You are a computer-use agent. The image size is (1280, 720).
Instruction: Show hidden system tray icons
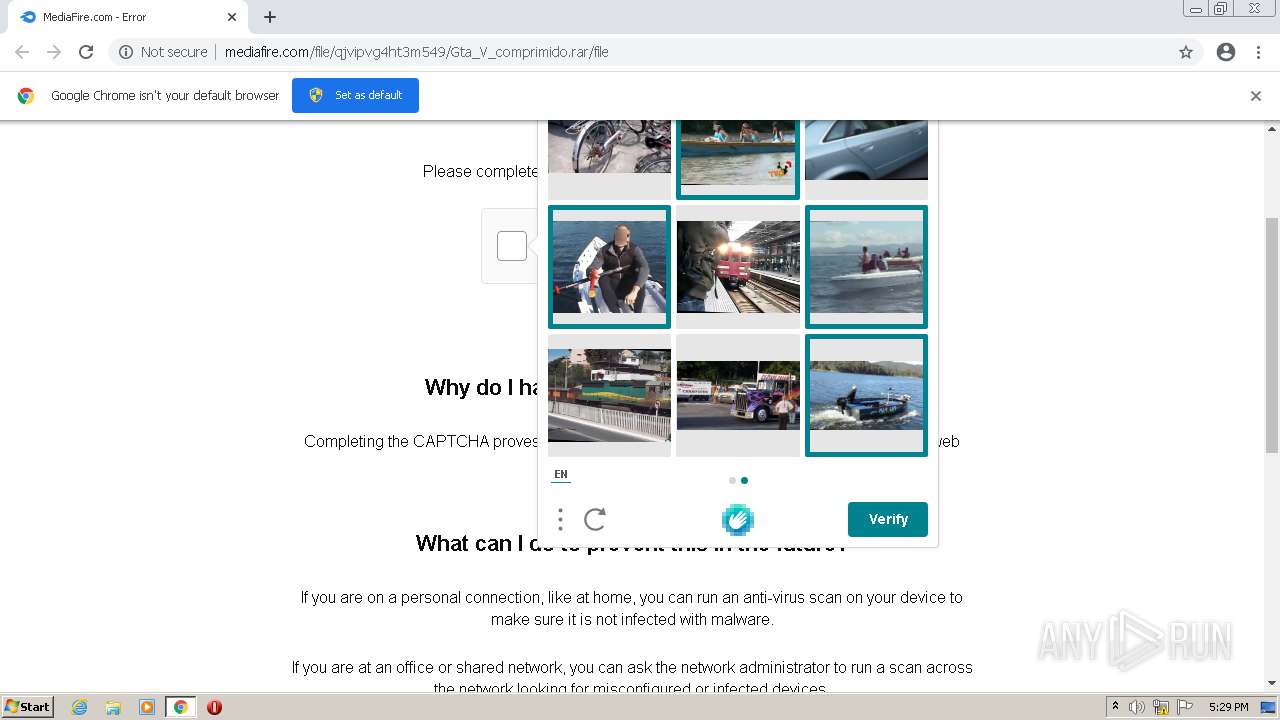[1115, 707]
